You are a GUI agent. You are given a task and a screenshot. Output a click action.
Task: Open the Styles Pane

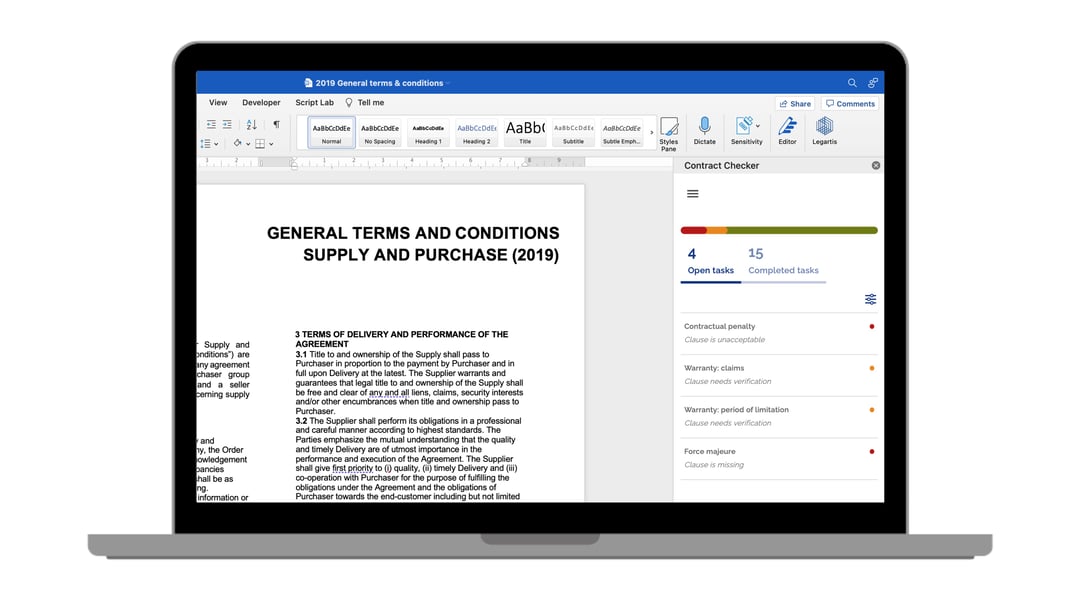pos(669,132)
